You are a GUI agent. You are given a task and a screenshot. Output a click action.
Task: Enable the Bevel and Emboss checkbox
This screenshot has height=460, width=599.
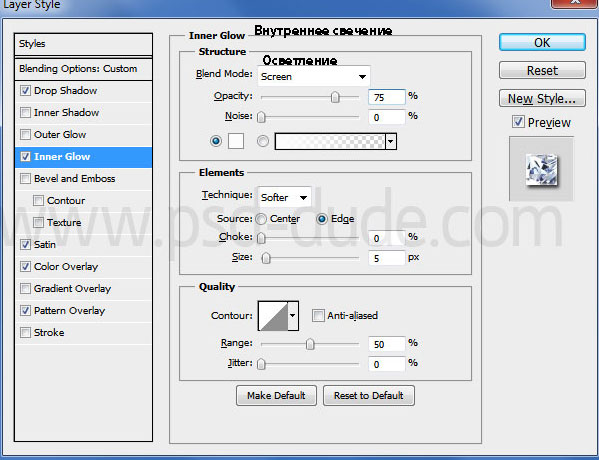click(25, 178)
